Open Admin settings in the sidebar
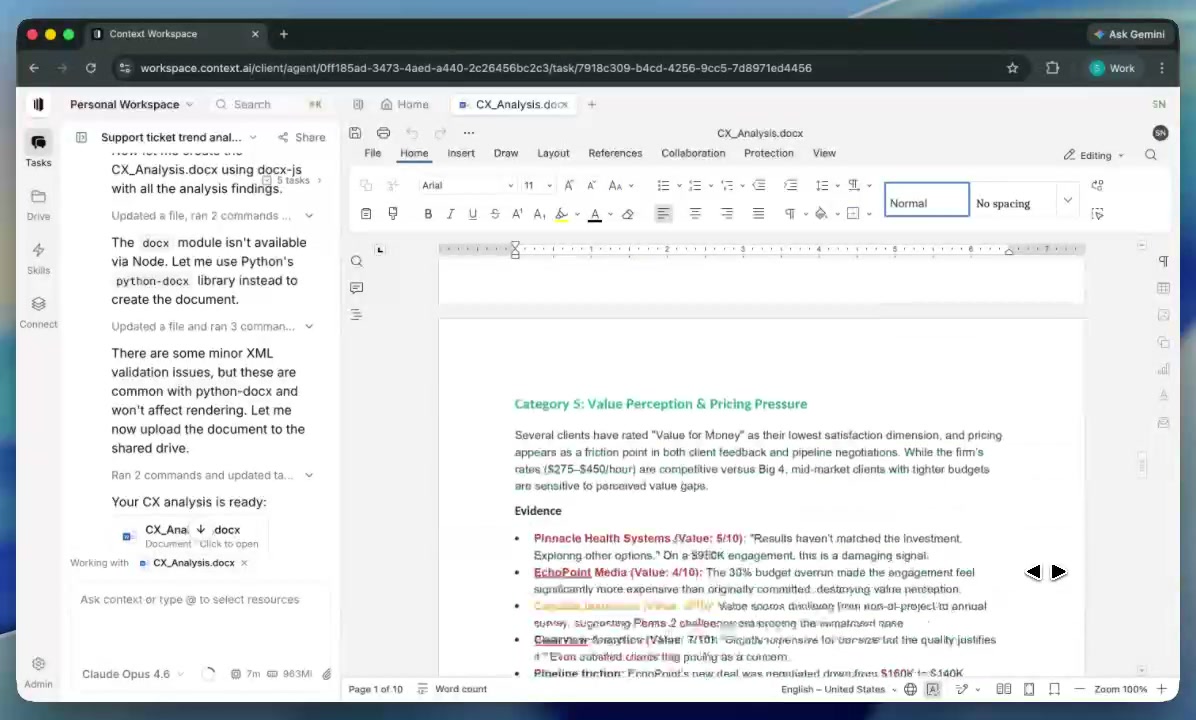This screenshot has height=720, width=1196. coord(38,672)
